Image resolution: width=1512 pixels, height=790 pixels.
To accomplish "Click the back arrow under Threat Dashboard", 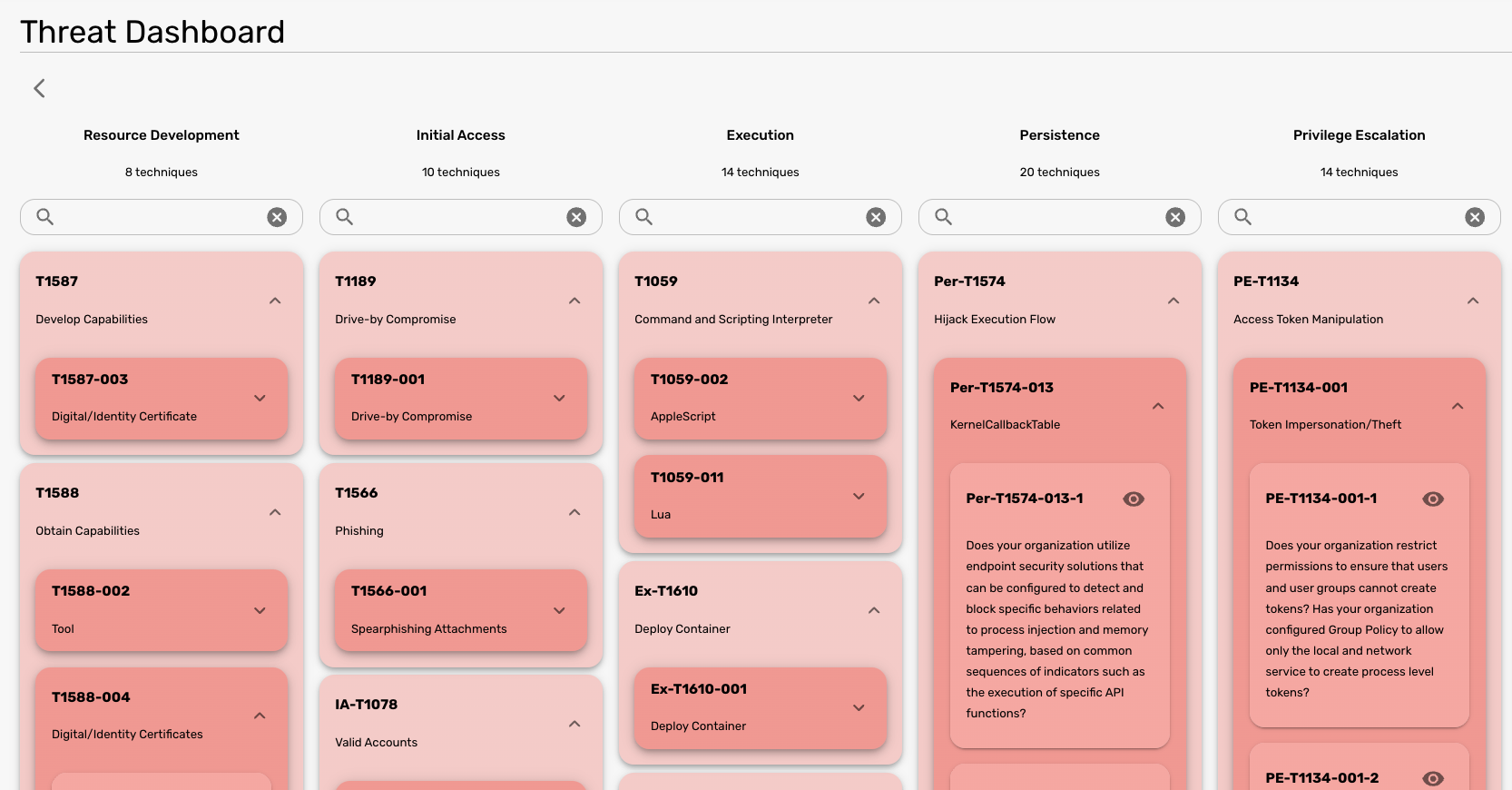I will tap(39, 88).
